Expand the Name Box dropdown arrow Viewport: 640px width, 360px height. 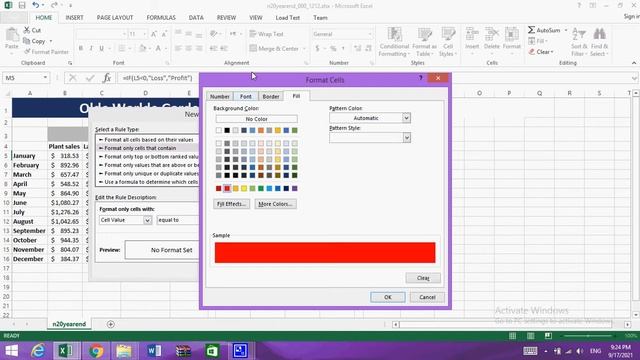click(x=45, y=78)
